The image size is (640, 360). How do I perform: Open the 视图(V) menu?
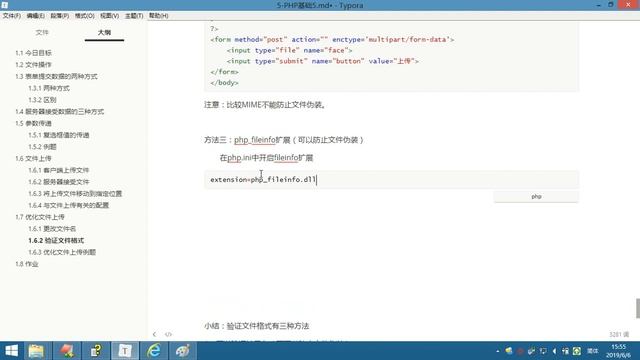click(x=109, y=16)
